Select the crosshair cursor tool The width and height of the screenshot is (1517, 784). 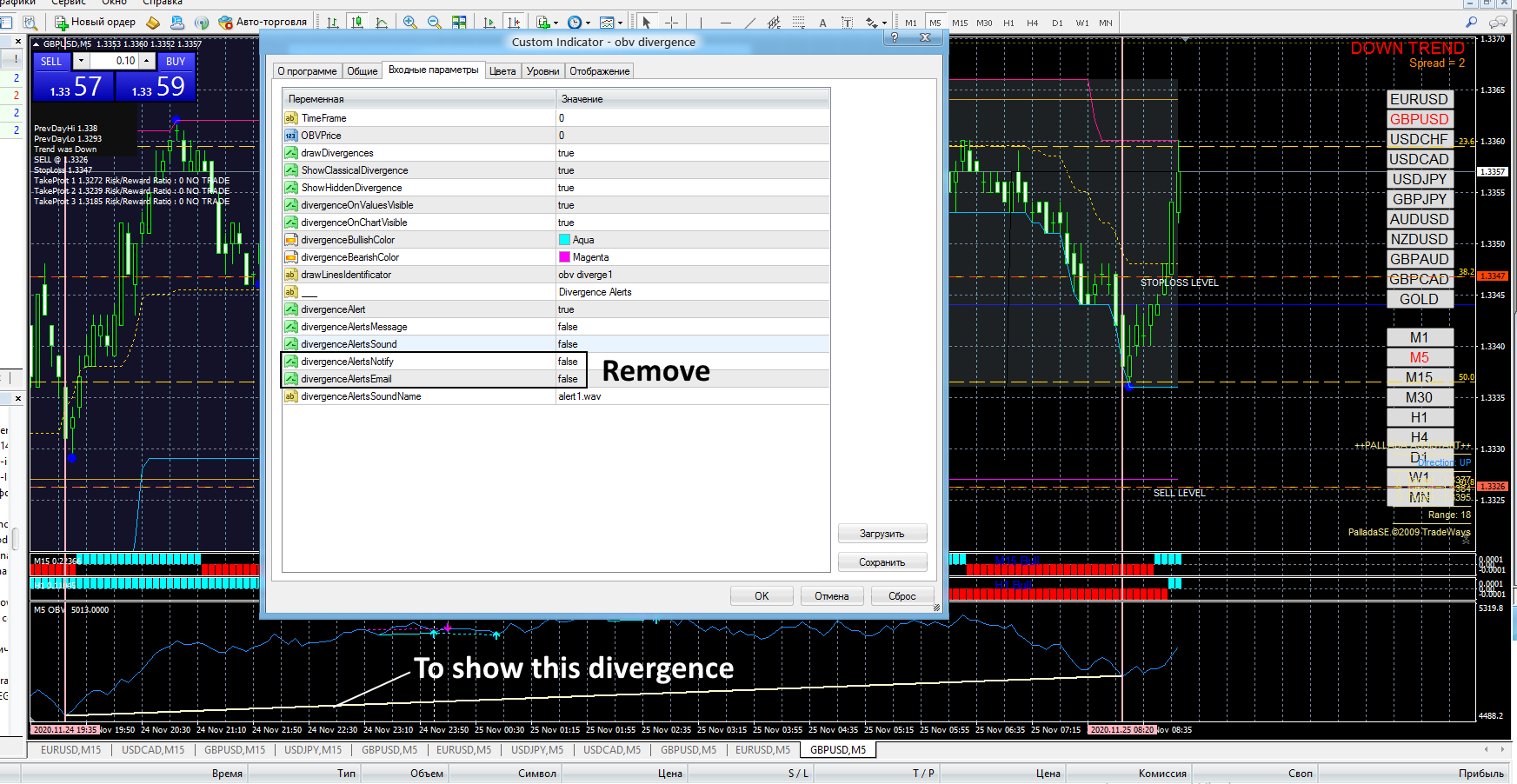pos(671,23)
